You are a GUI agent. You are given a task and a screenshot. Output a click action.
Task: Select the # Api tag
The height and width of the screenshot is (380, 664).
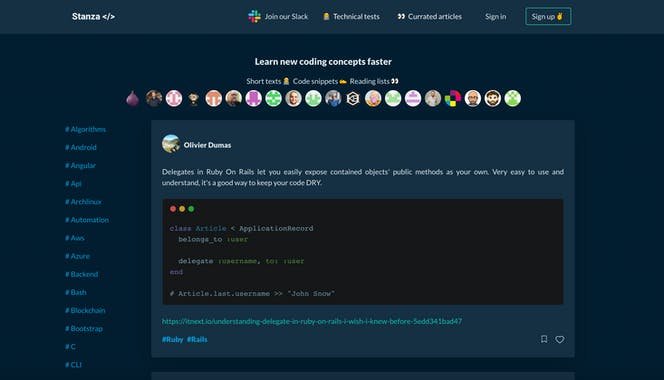point(73,184)
